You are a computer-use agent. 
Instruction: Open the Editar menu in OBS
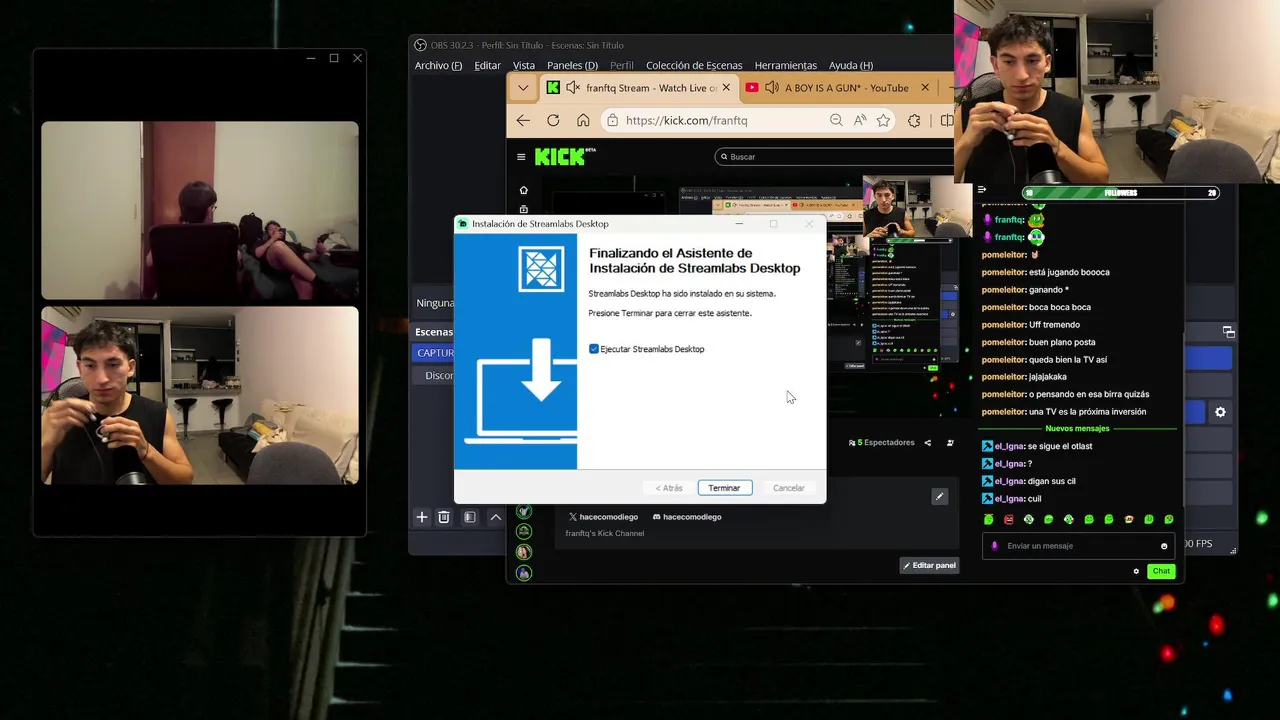(487, 65)
